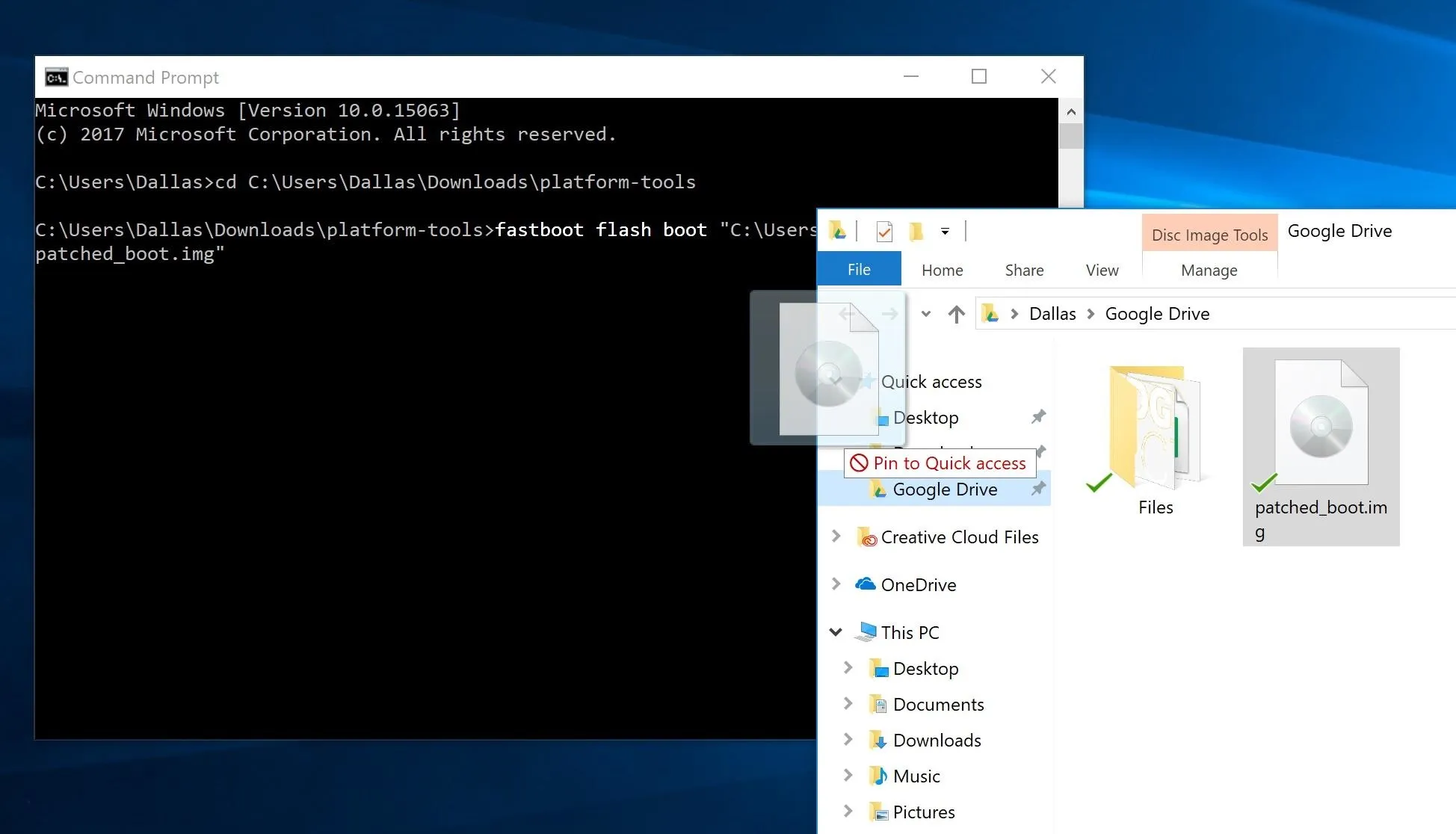Screen dimensions: 1456x834
Task: Click the pin icon beside Quick access Desktop
Action: tap(1038, 417)
